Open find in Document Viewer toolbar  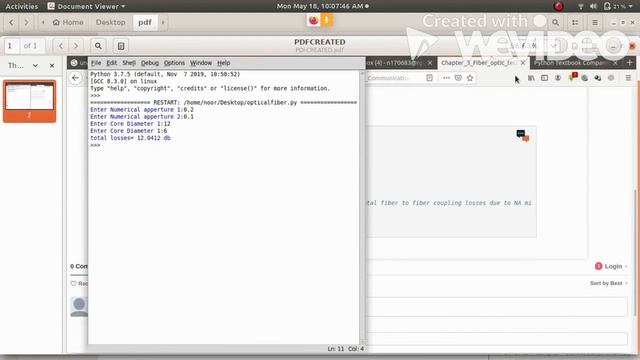(98, 46)
